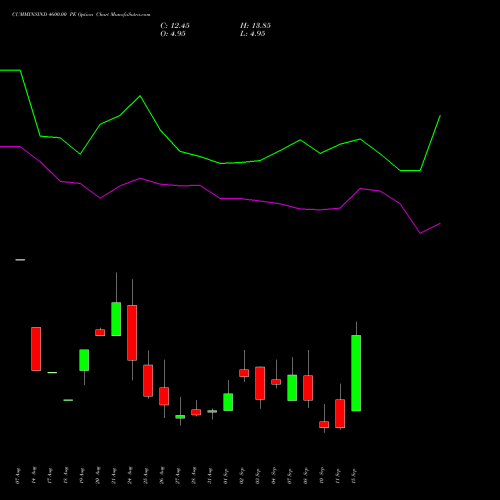Click the last large green candle on the chart
This screenshot has width=500, height=500.
click(356, 373)
